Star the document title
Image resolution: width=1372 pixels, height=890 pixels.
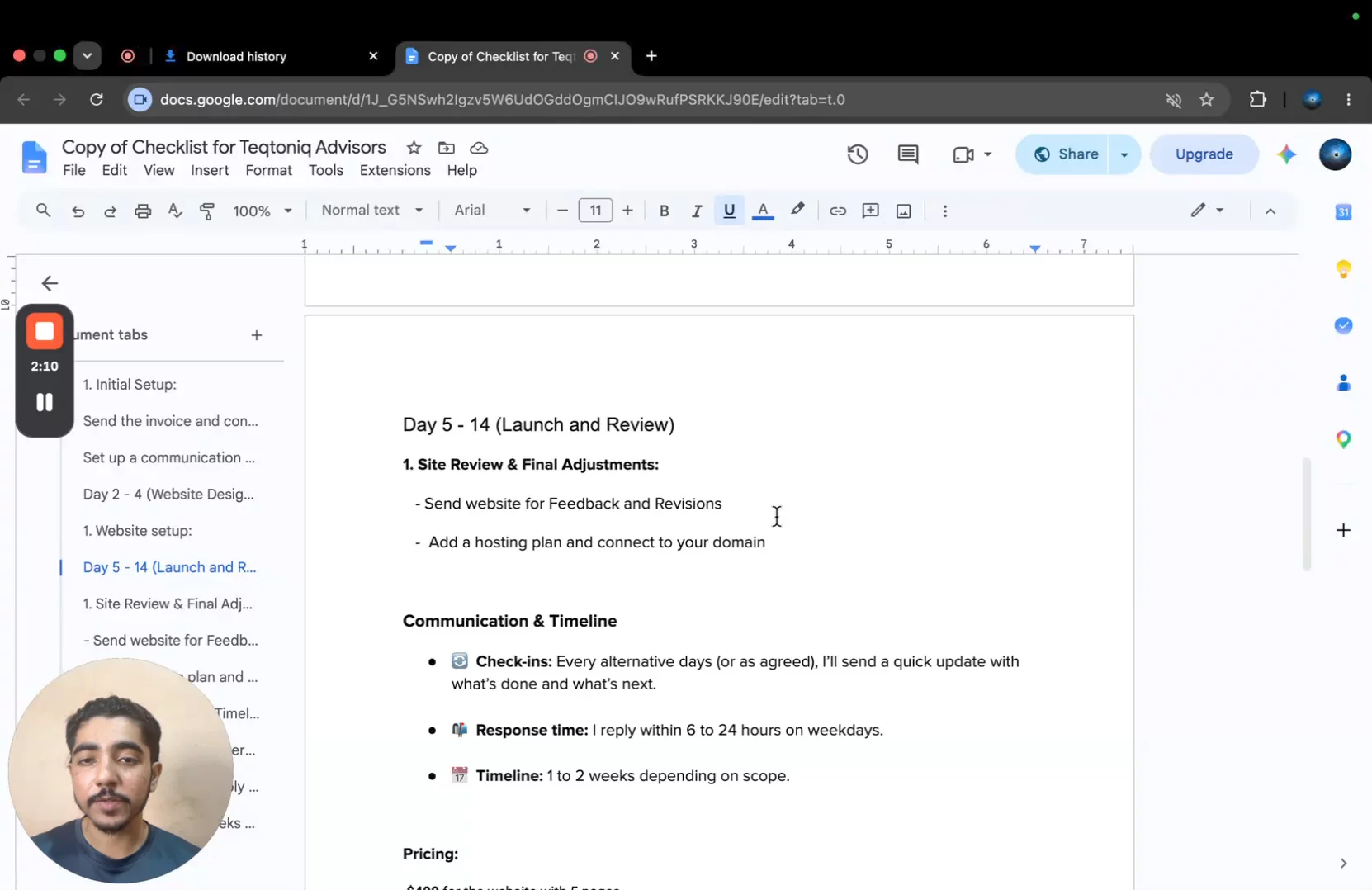(414, 148)
